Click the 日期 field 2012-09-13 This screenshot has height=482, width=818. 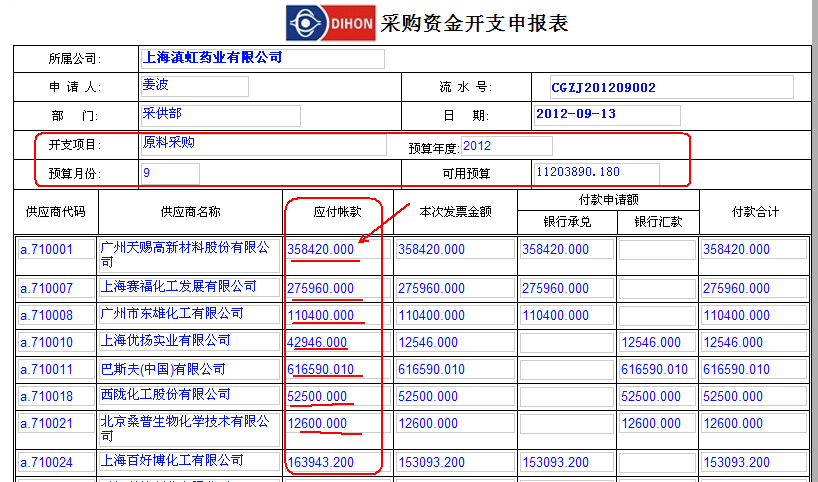click(x=607, y=115)
